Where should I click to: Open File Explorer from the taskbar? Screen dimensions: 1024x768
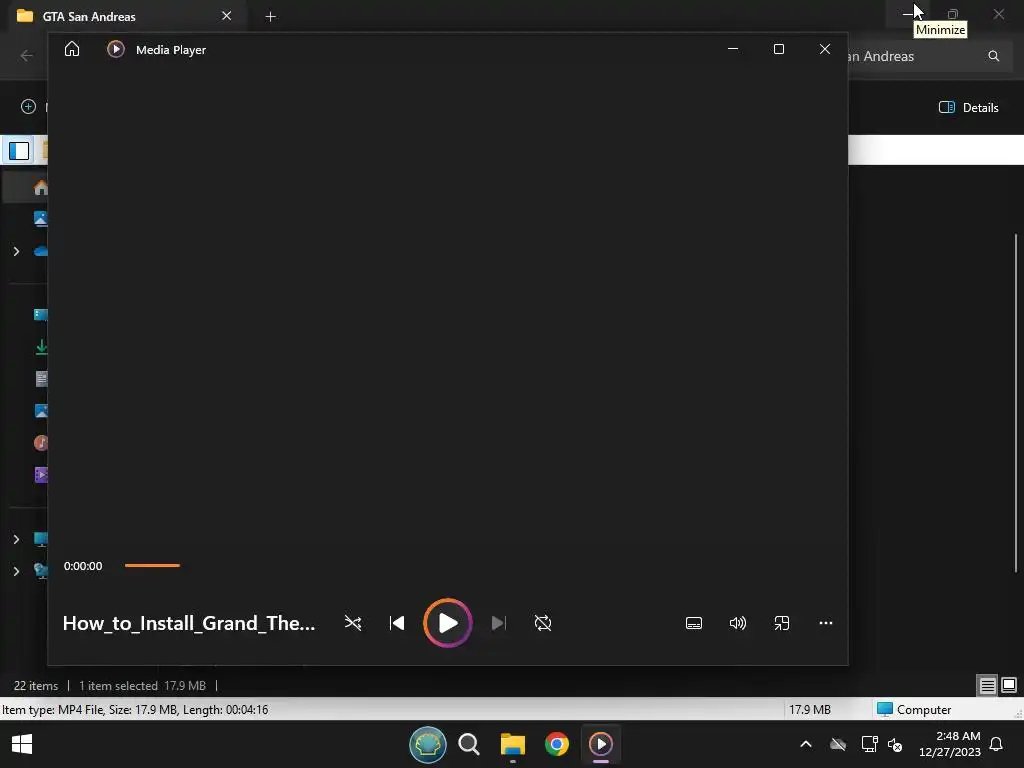(513, 744)
